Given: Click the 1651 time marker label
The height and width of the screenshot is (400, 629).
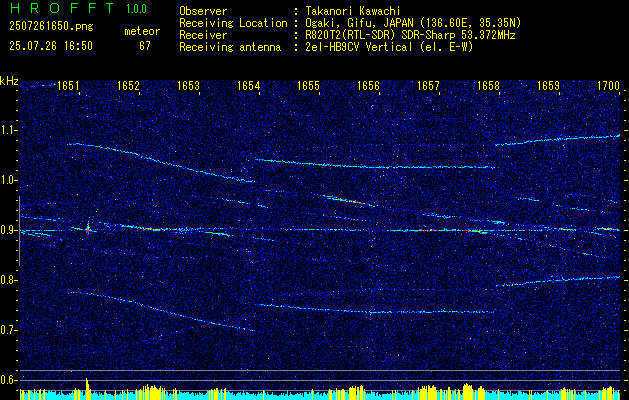Looking at the screenshot, I should click(x=68, y=85).
